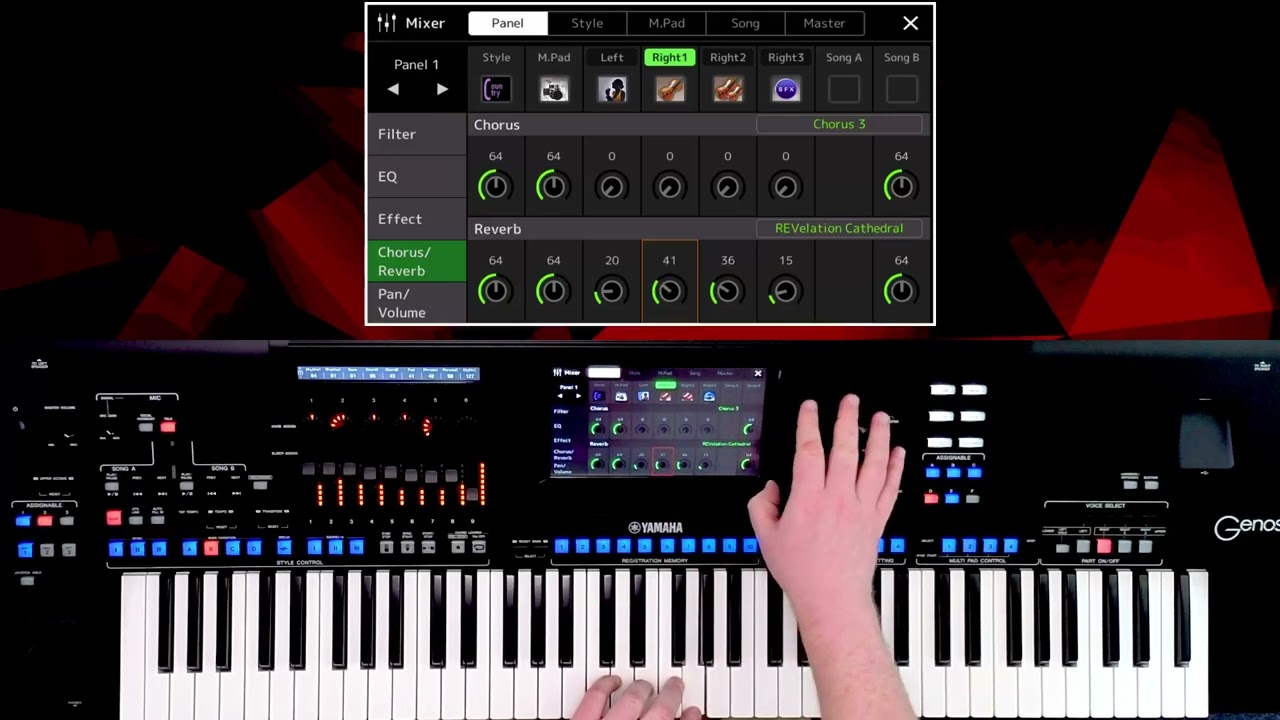
Task: Click the reverb value 20
Action: pos(612,260)
